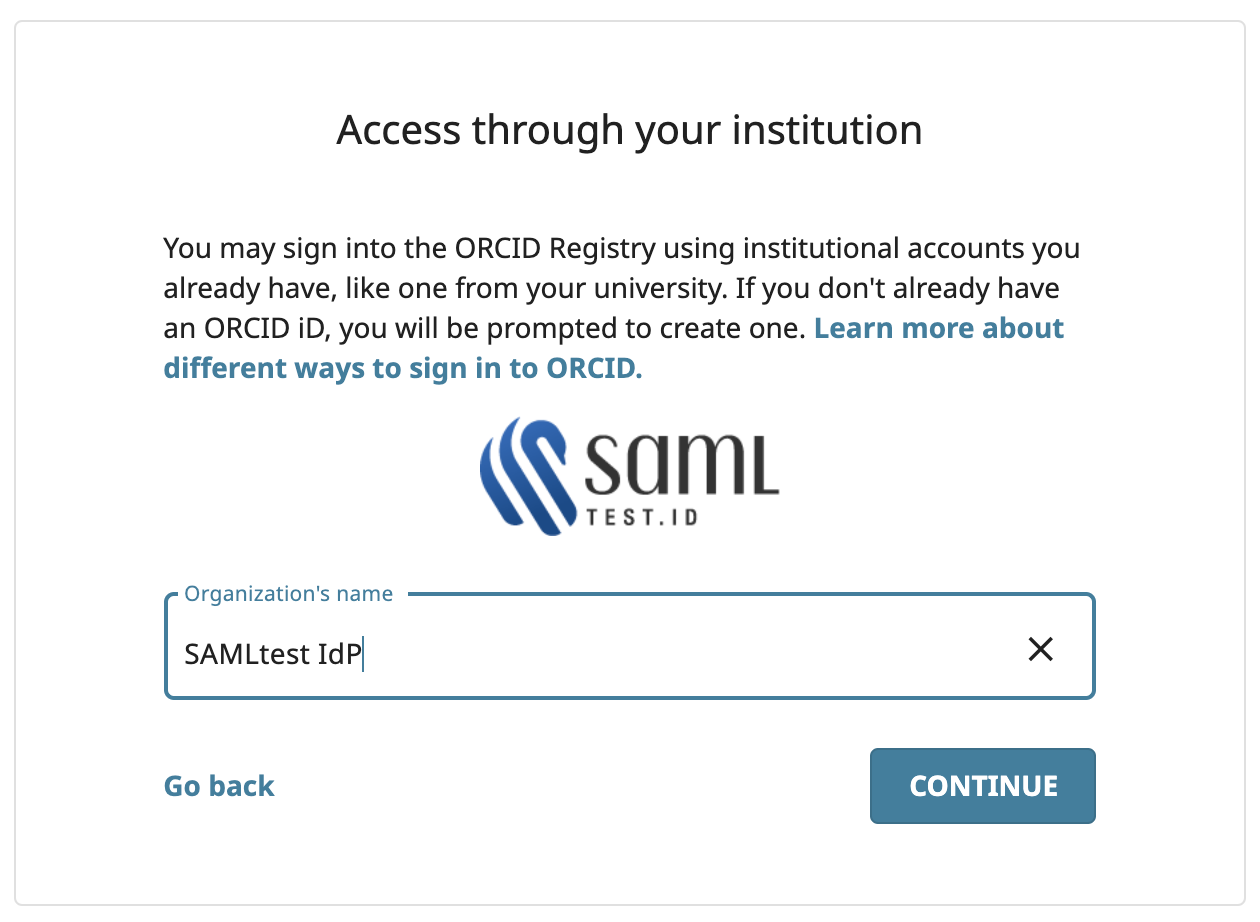Return to previous screen via 'Go back'
The image size is (1260, 922).
(218, 786)
